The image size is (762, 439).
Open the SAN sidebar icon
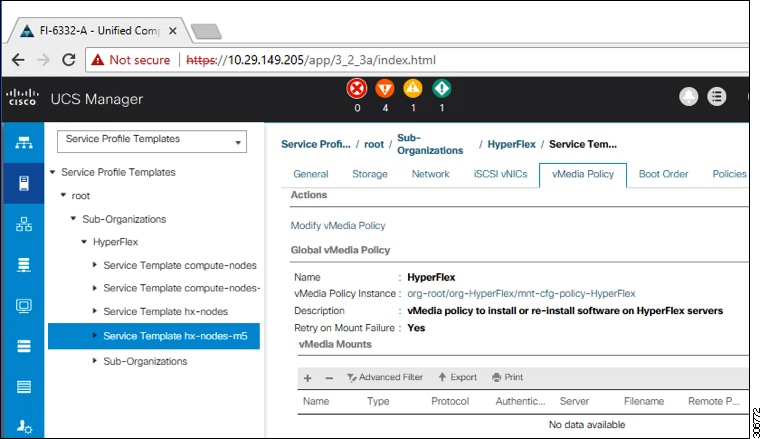23,265
